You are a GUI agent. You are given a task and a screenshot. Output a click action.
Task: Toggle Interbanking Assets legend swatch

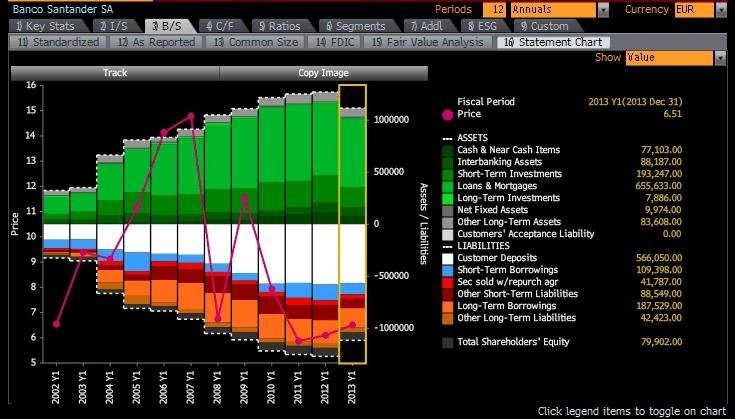[x=448, y=162]
